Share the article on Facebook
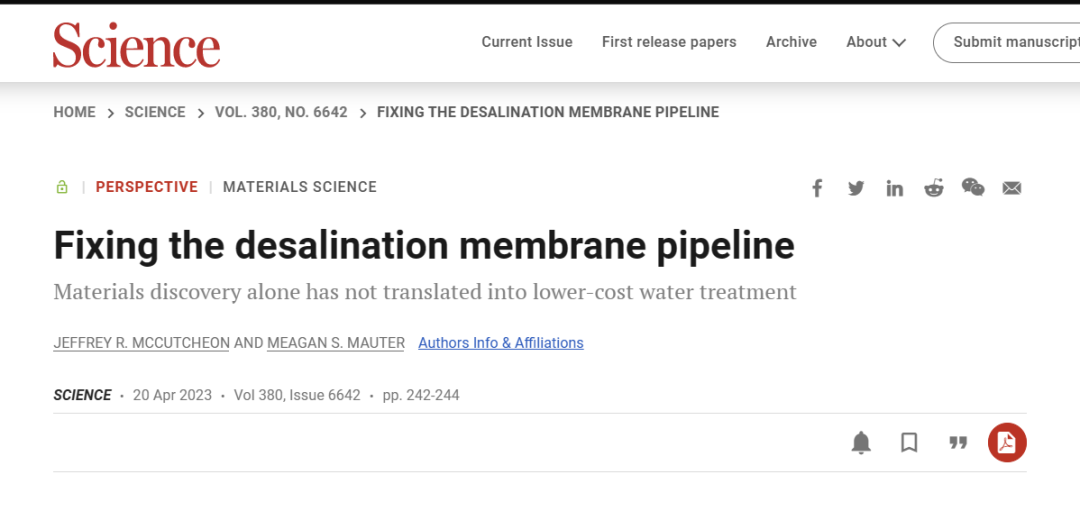 (x=817, y=188)
